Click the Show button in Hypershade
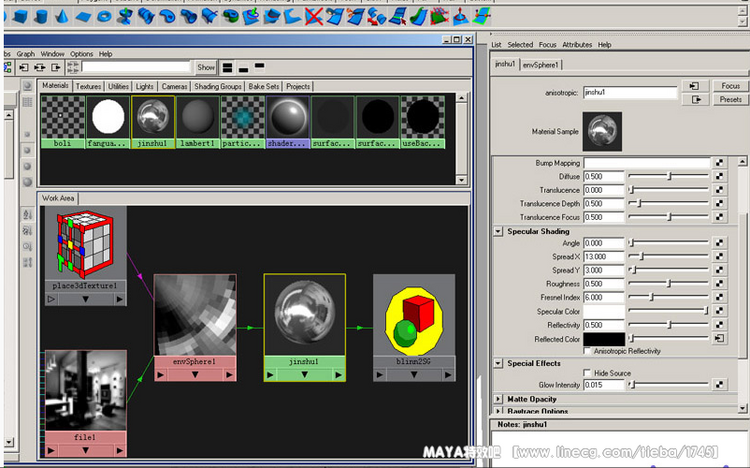The image size is (750, 468). point(205,68)
